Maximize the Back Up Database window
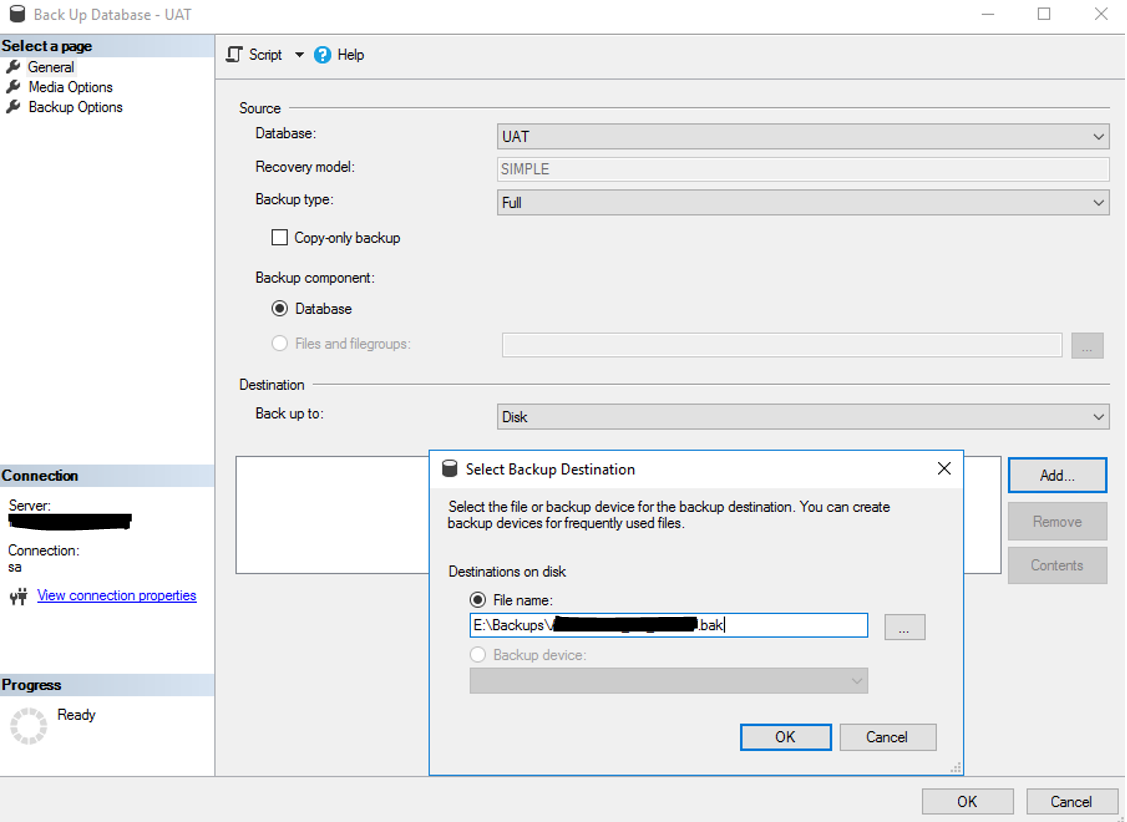The width and height of the screenshot is (1127, 822). pyautogui.click(x=1044, y=14)
